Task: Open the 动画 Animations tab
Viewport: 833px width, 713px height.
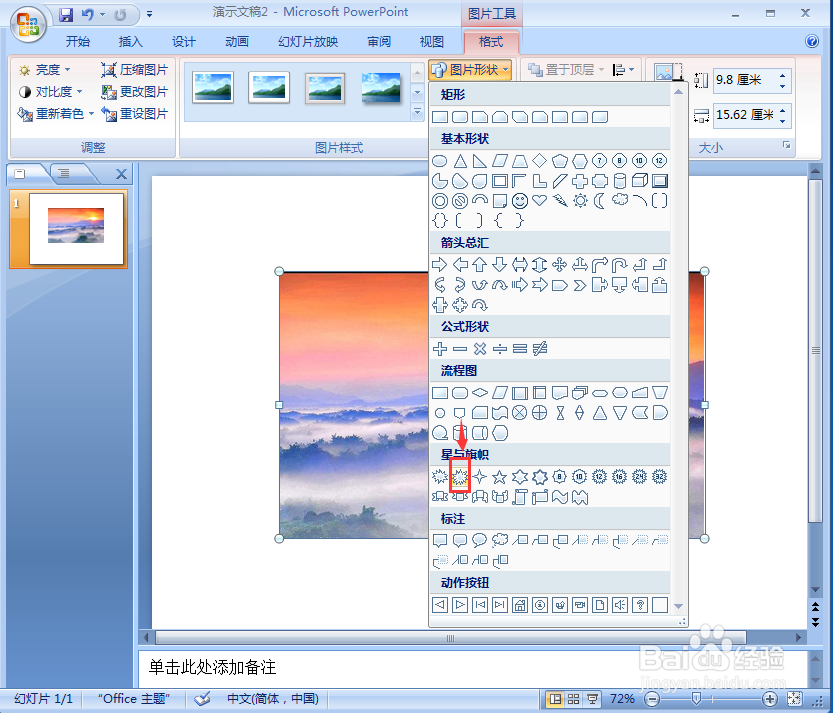Action: point(237,41)
